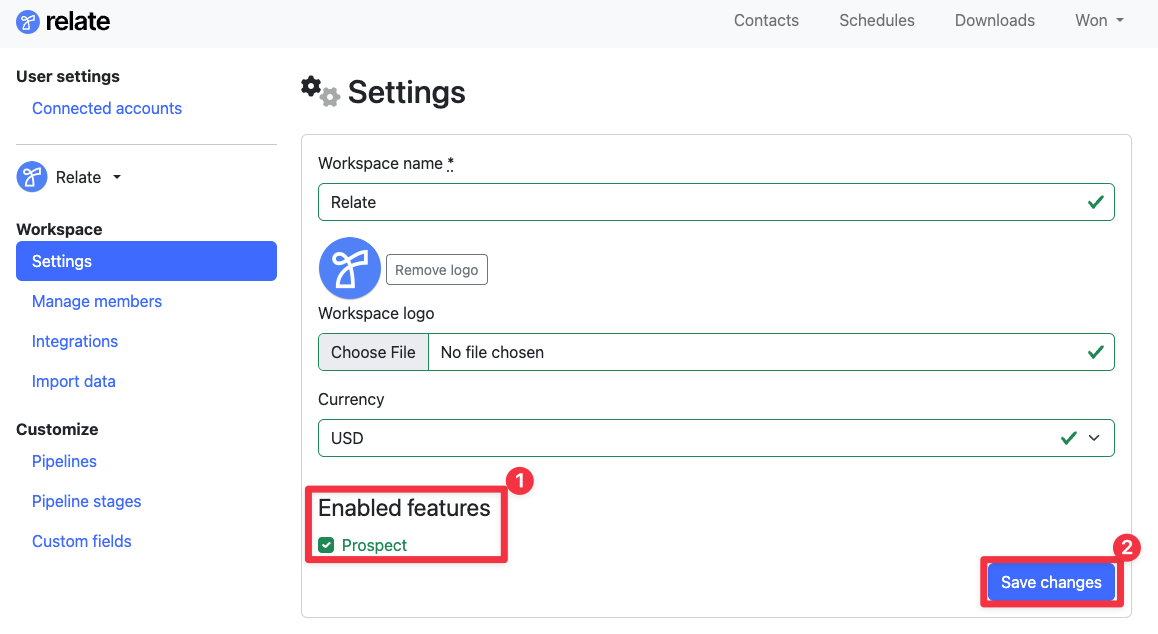1158x634 pixels.
Task: Click the red badge numbered 2
Action: point(1127,548)
